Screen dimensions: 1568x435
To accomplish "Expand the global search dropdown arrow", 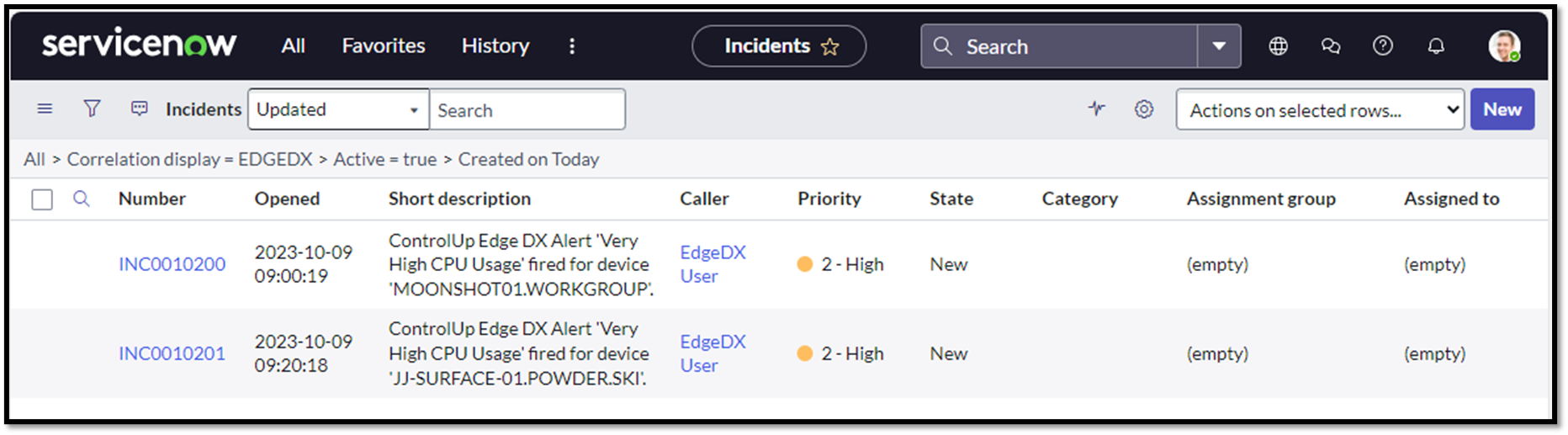I will [x=1219, y=46].
